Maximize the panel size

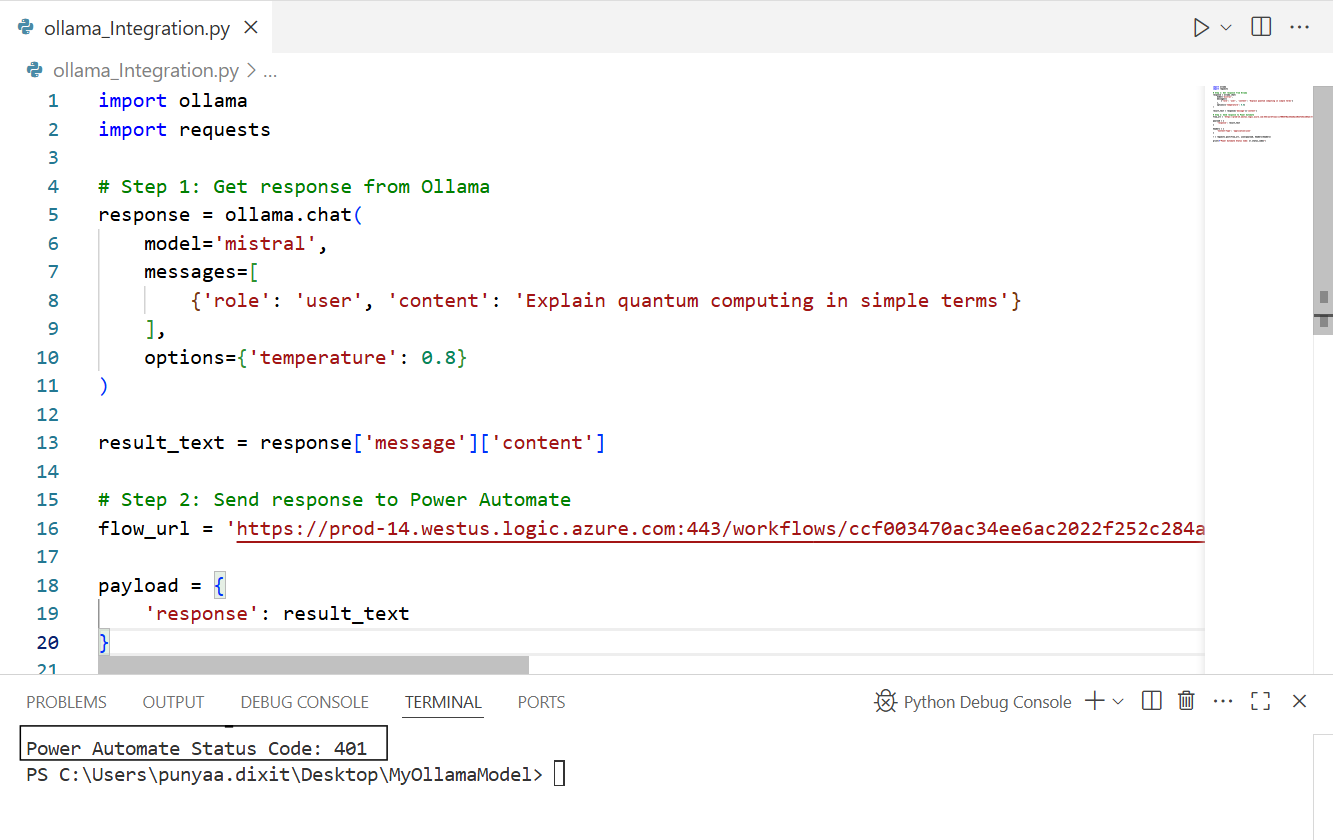1261,701
